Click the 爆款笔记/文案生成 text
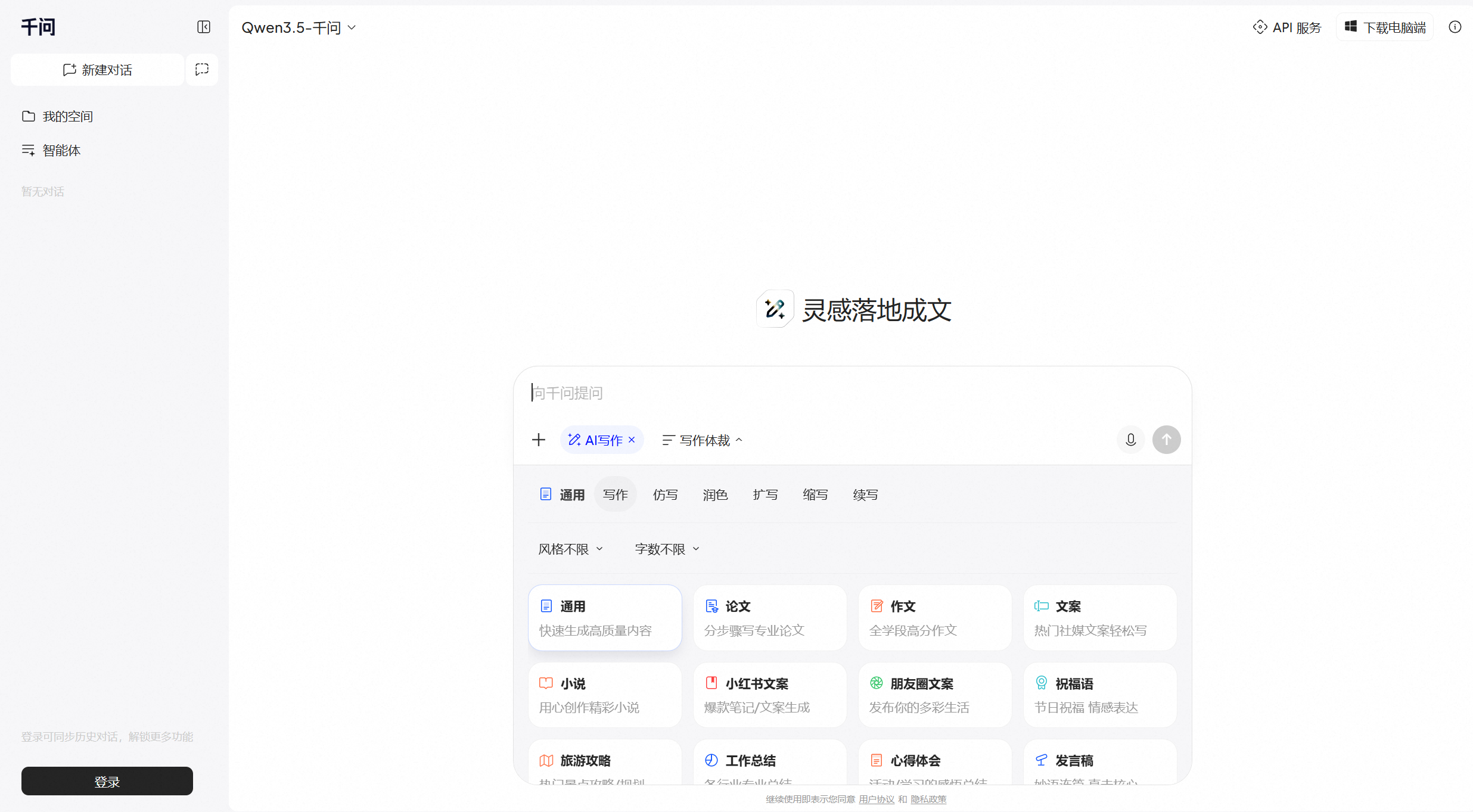The width and height of the screenshot is (1473, 812). [x=757, y=707]
